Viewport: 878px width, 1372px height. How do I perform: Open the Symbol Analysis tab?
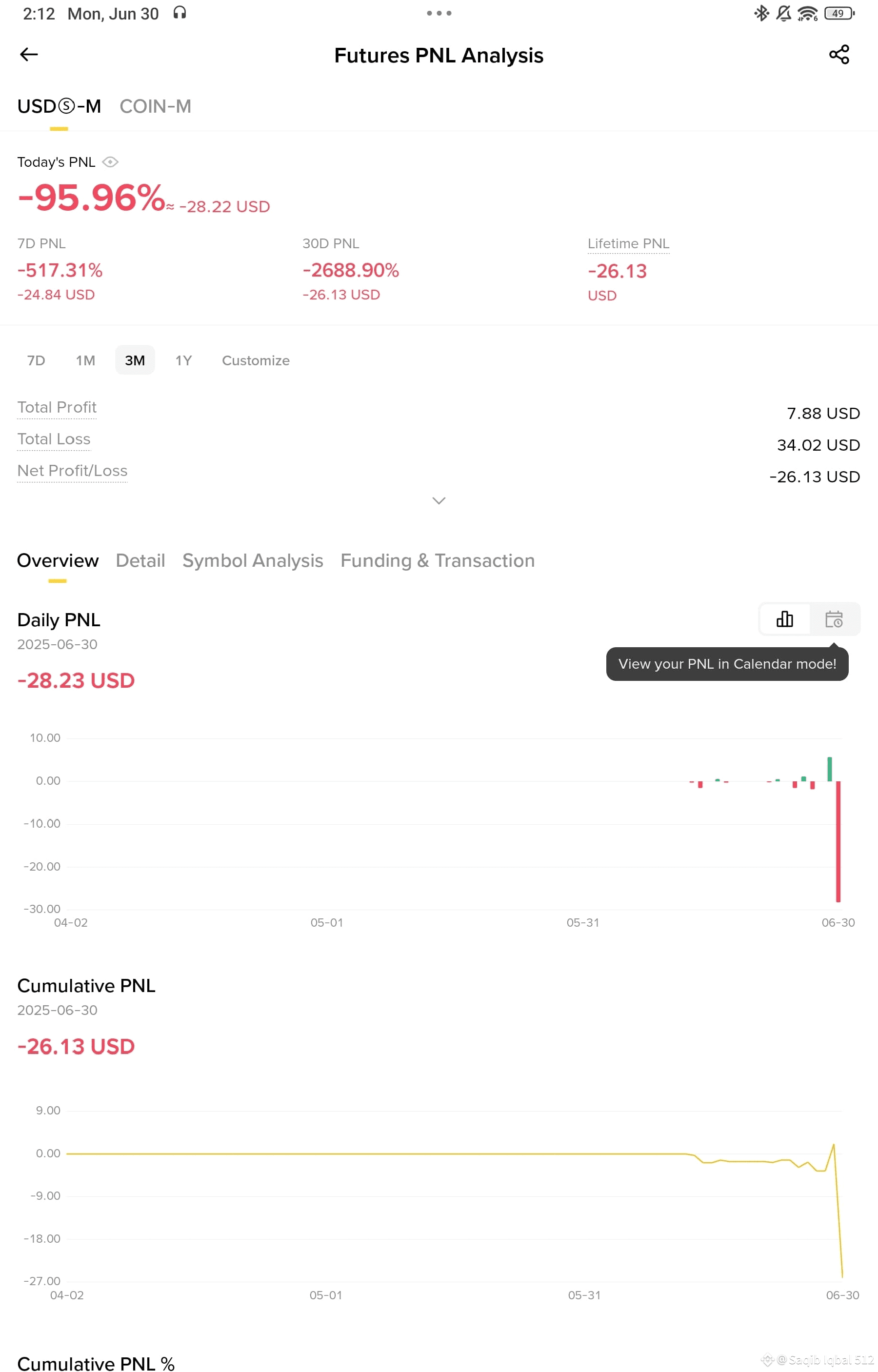point(253,560)
